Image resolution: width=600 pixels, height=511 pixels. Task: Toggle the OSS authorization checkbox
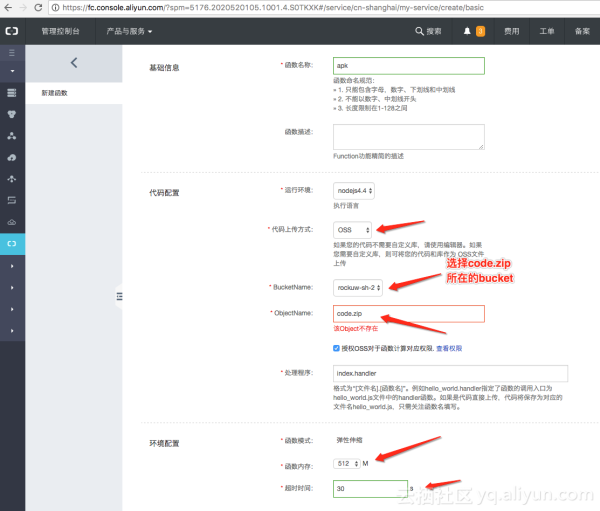pyautogui.click(x=336, y=348)
